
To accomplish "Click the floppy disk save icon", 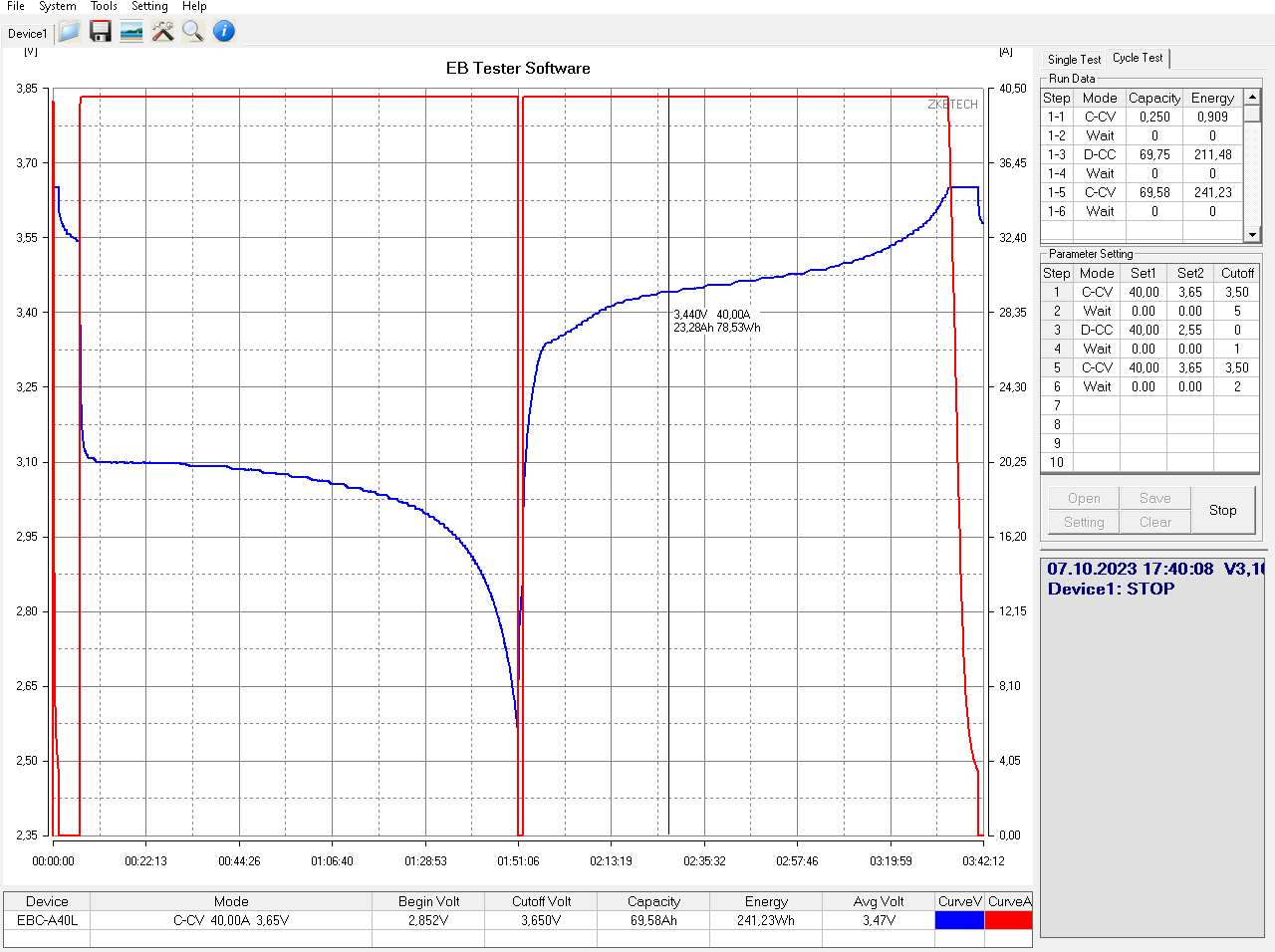I will coord(100,32).
